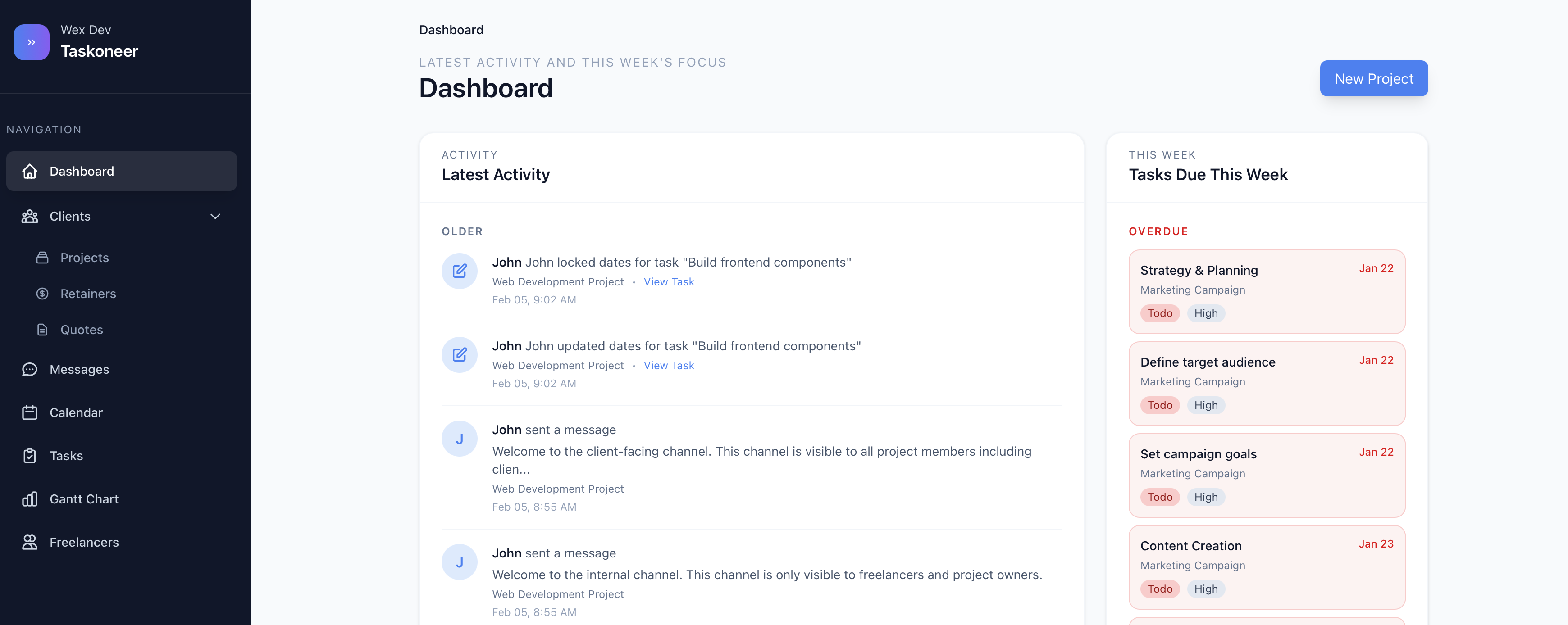Open View Task for the updated dates activity

[668, 365]
